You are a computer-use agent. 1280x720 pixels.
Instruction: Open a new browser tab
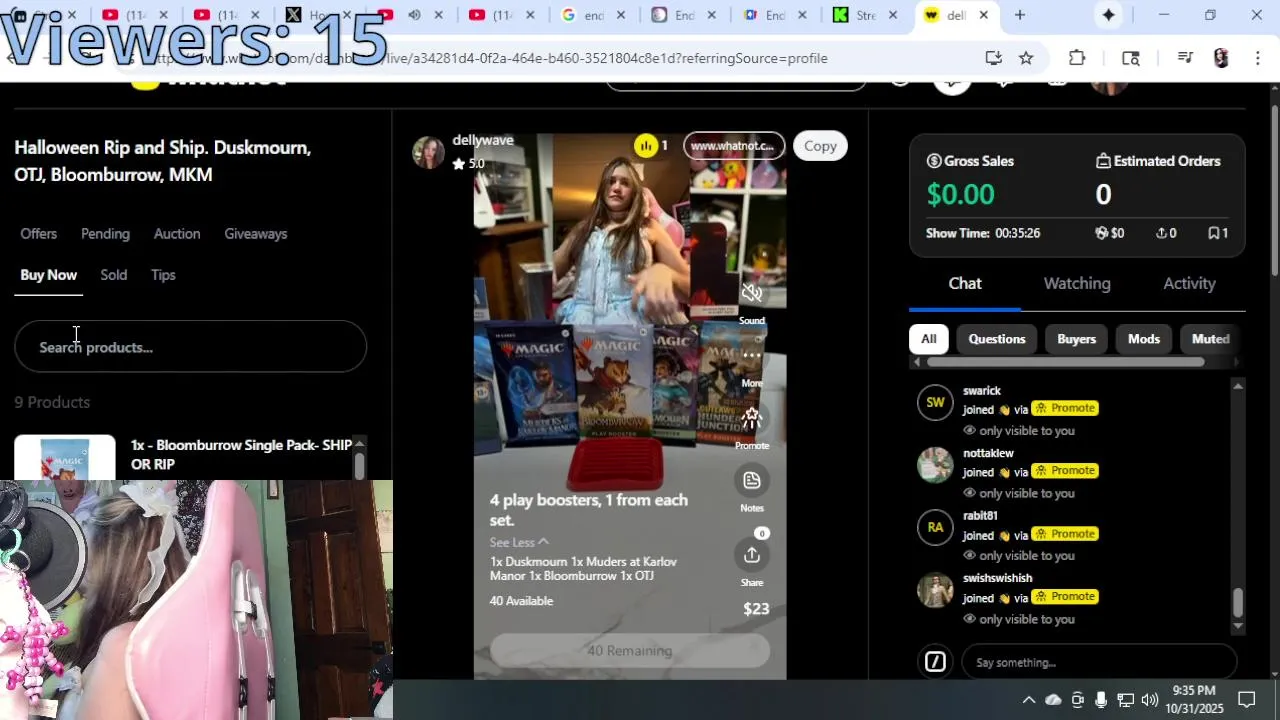click(x=1020, y=15)
